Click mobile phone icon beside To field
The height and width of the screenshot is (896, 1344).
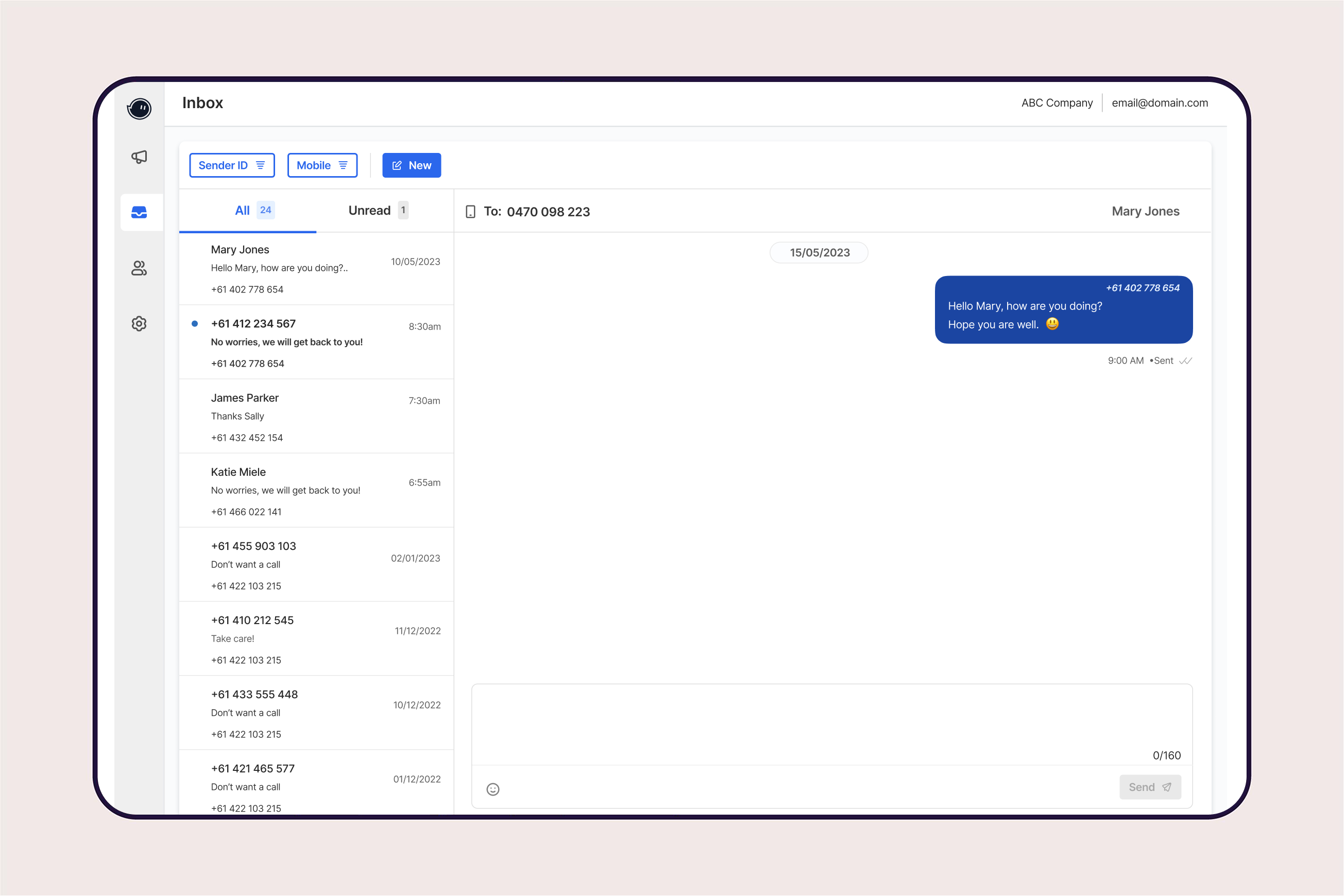point(470,212)
